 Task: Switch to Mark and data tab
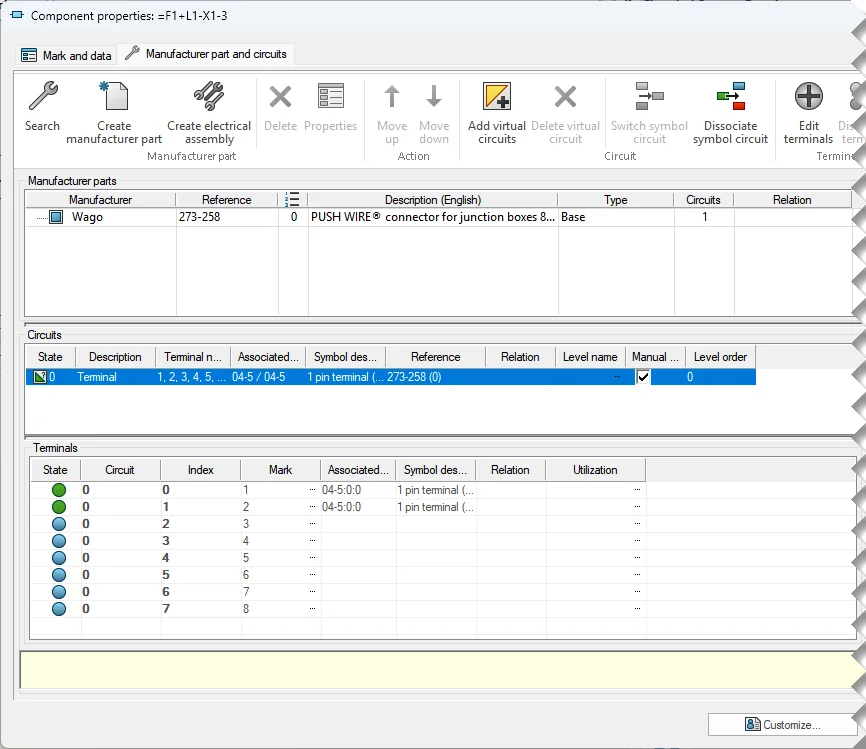pyautogui.click(x=66, y=55)
